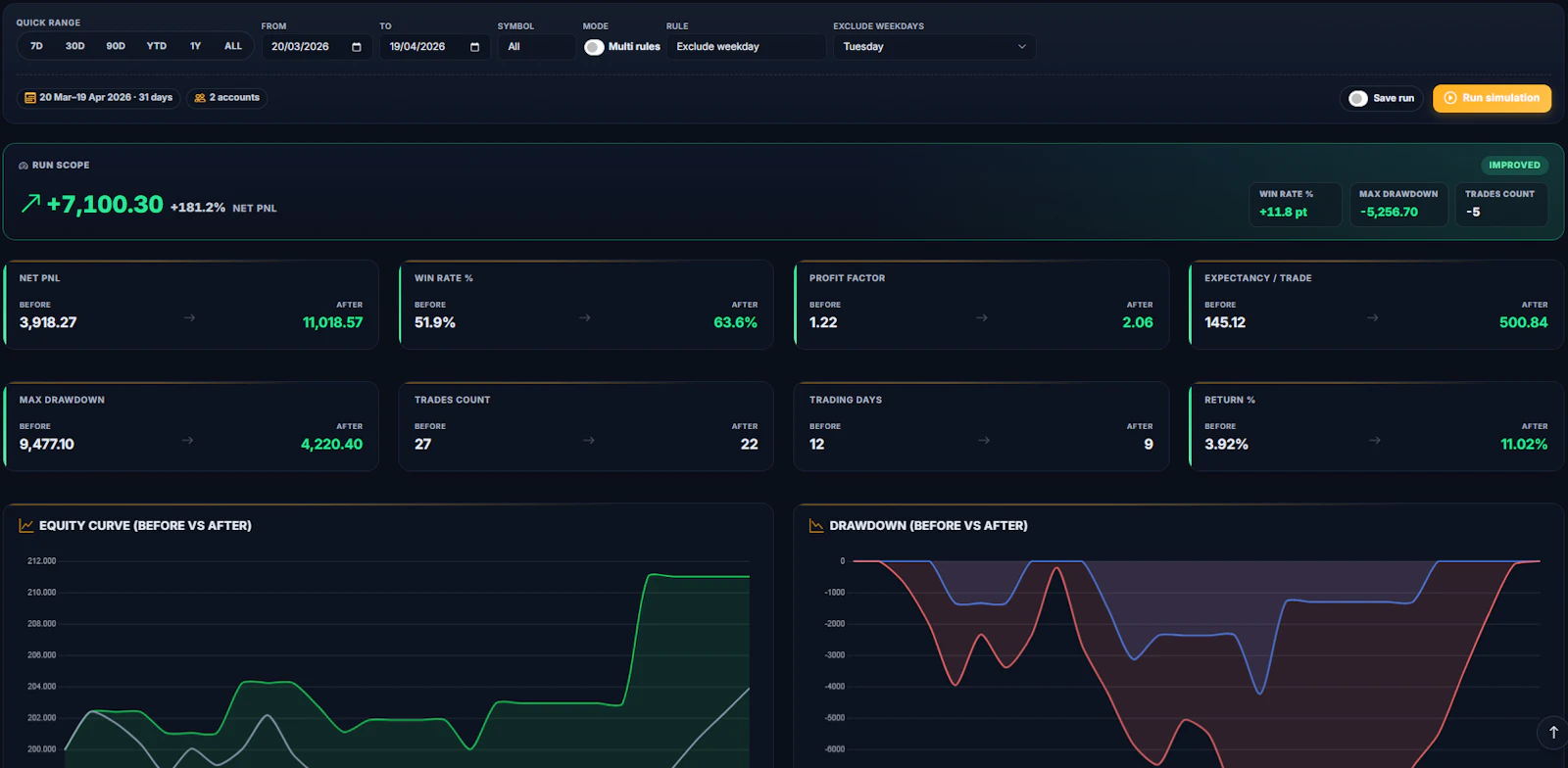Select the YTD quick range
Screen dimensions: 1568x768
pos(157,46)
